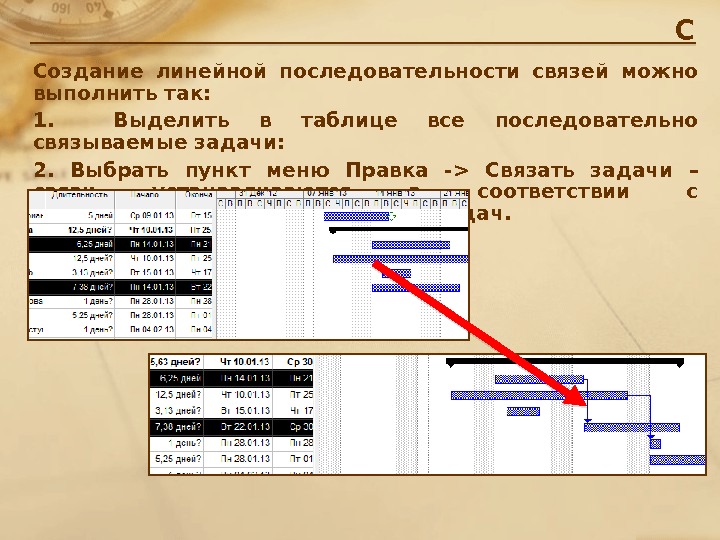The height and width of the screenshot is (540, 720).
Task: Click 'Пн 04.02.13' start date cell
Action: click(152, 329)
